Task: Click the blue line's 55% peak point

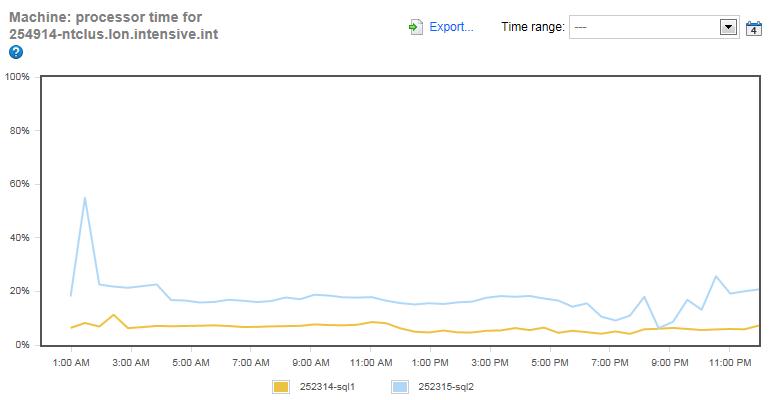Action: [85, 197]
